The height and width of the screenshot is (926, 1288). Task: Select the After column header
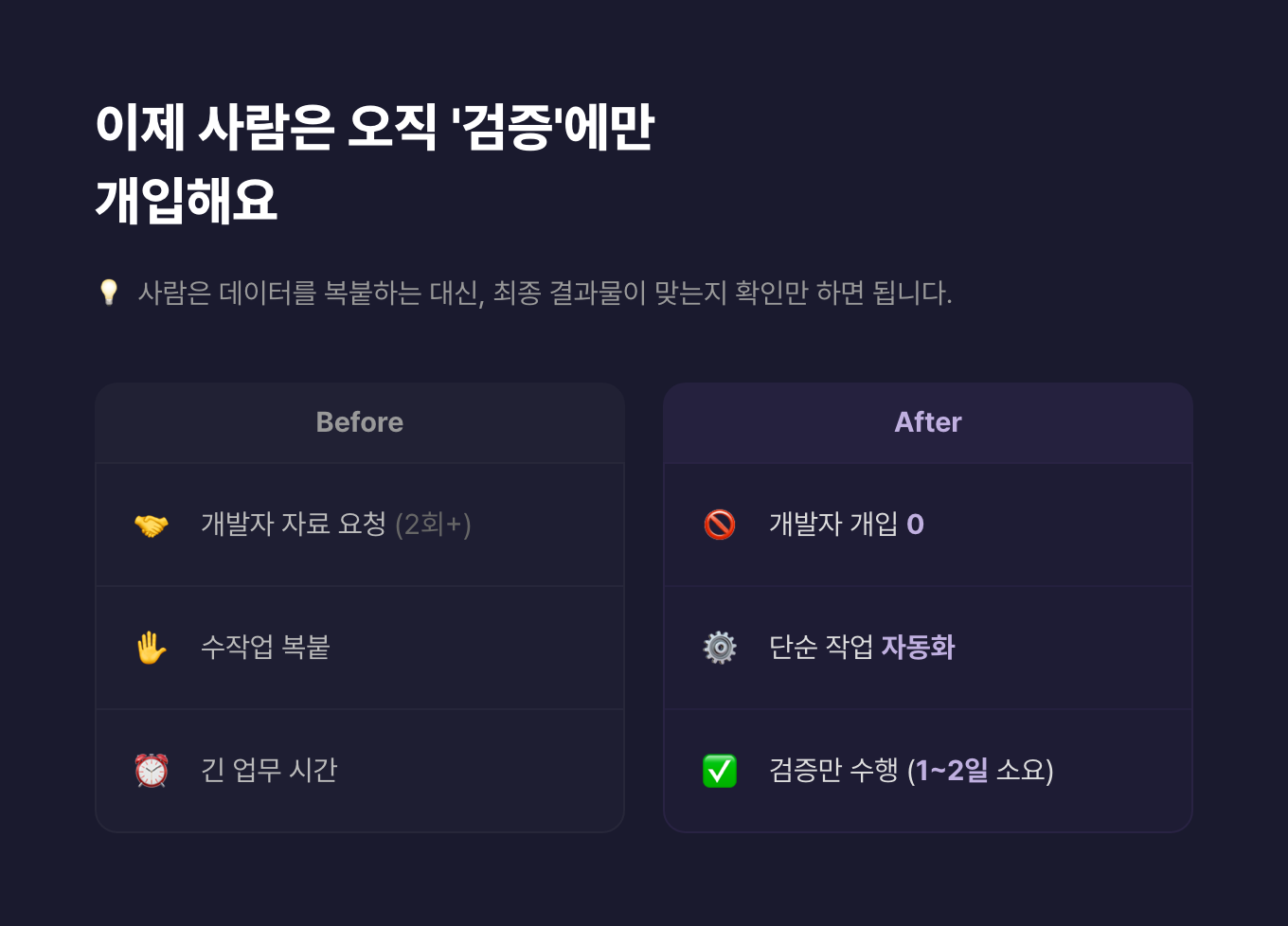point(928,422)
